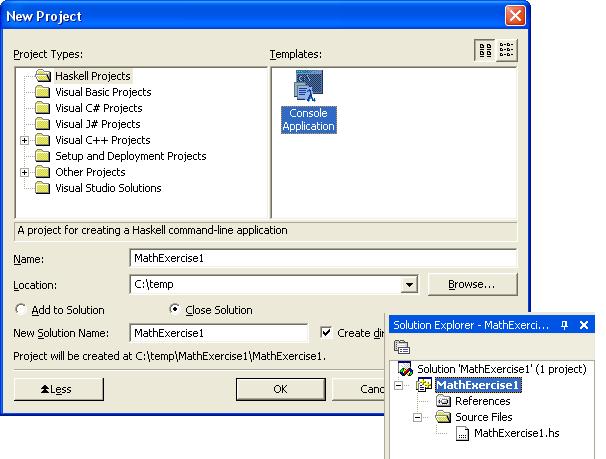Screen dimensions: 606x459
Task: Click the 'Project will be created at' path text
Action: 169,356
